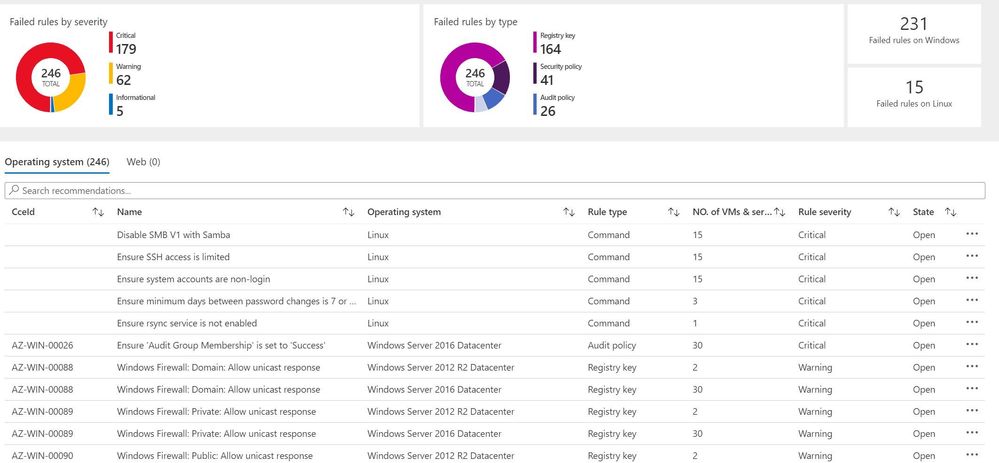Screen dimensions: 999x463
Task: Click the search magnifier icon
Action: click(14, 190)
